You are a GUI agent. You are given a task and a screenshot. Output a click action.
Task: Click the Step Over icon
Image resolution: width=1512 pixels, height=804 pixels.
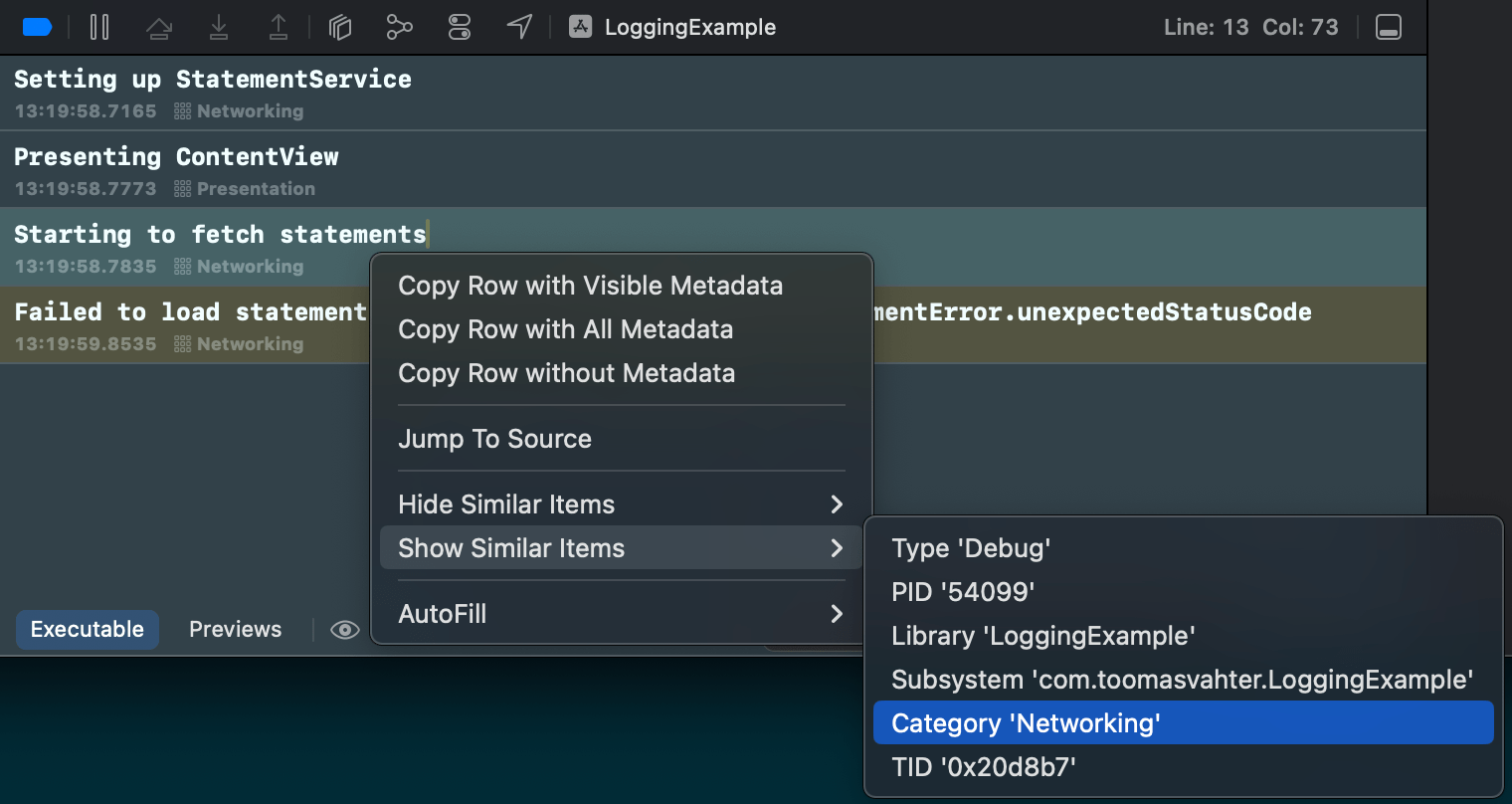click(159, 28)
